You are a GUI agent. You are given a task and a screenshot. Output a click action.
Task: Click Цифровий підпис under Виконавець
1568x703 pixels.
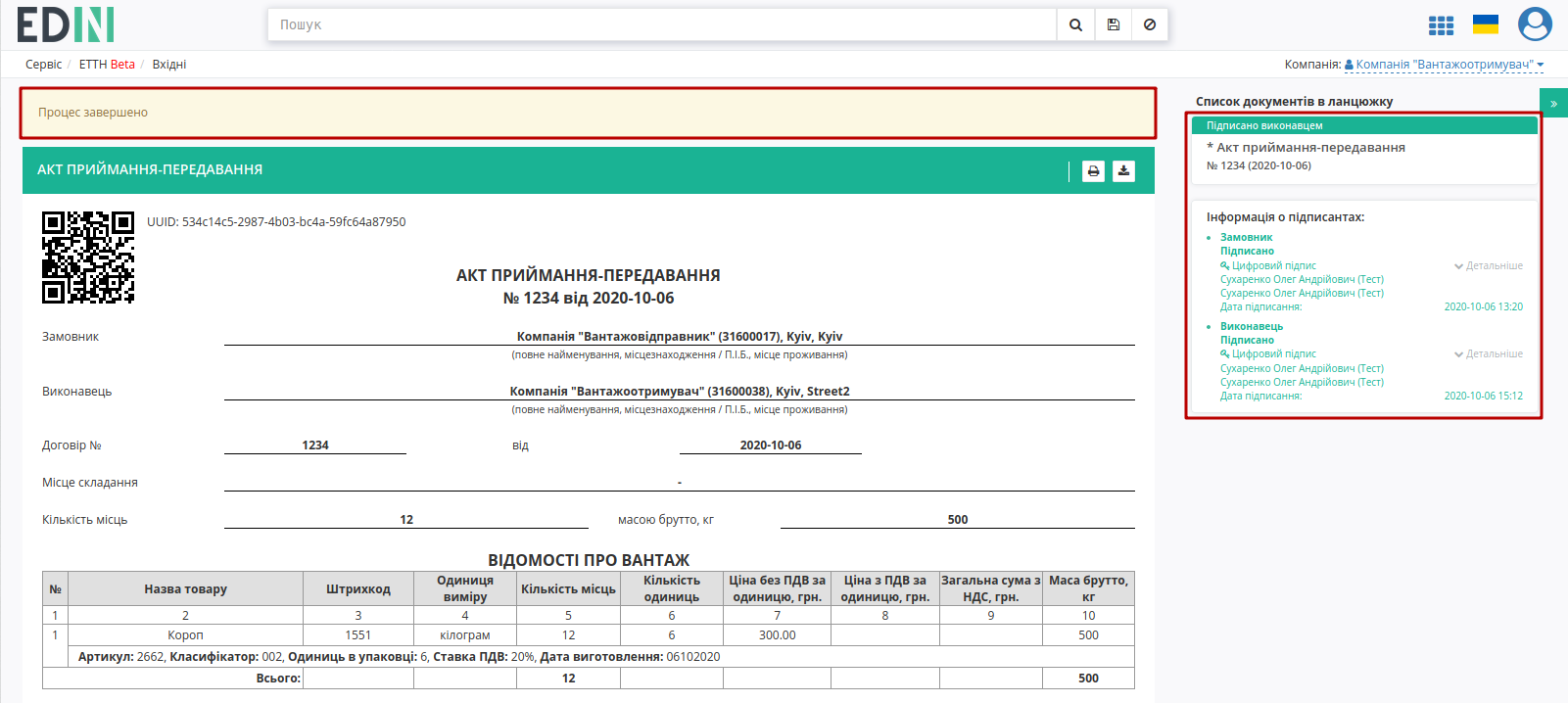1268,354
